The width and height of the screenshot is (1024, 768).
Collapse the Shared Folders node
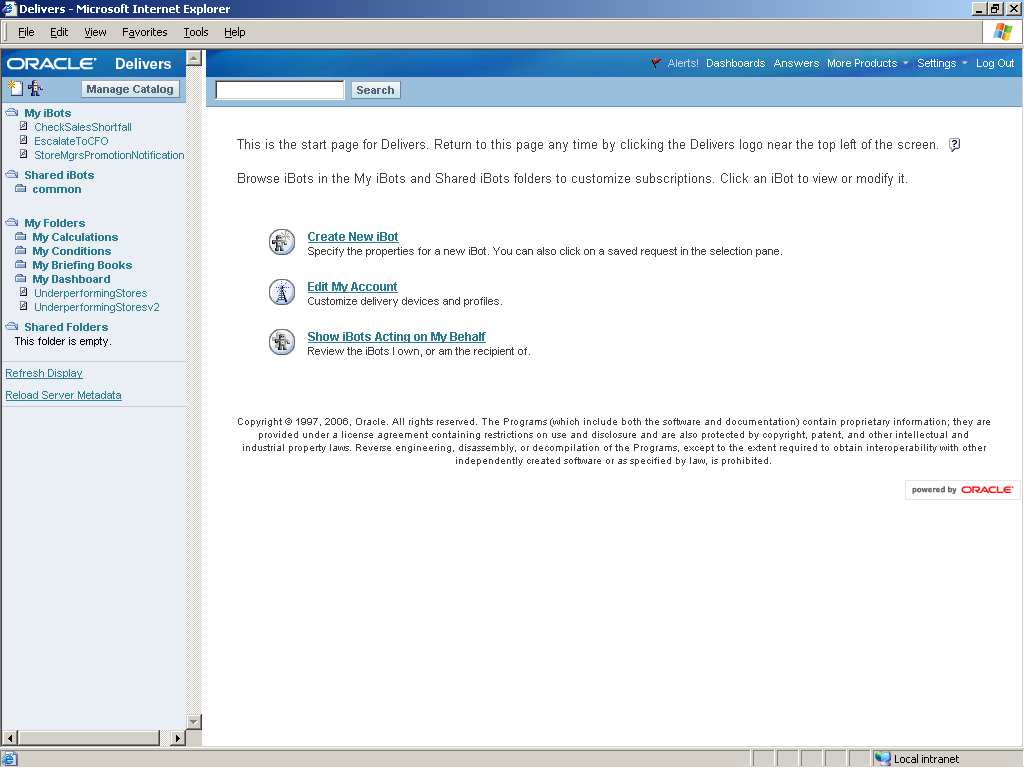click(12, 326)
